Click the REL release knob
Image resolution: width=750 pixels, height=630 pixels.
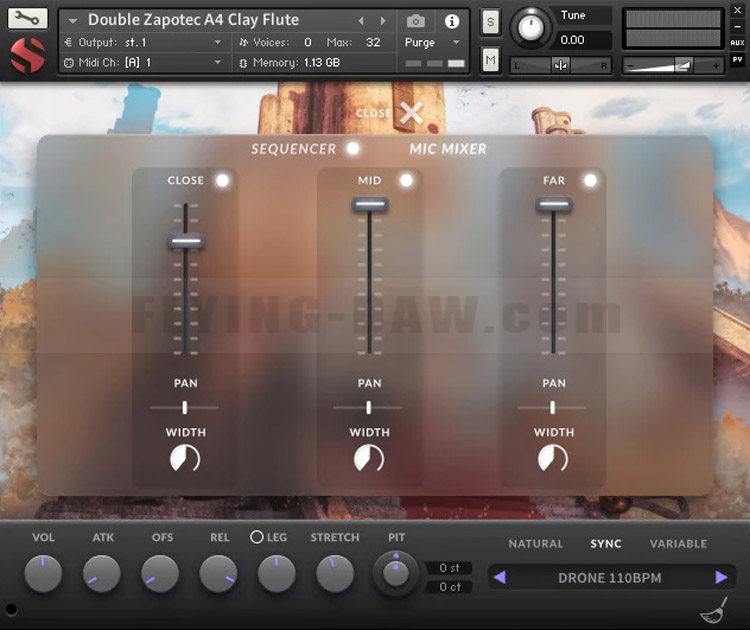pyautogui.click(x=219, y=574)
